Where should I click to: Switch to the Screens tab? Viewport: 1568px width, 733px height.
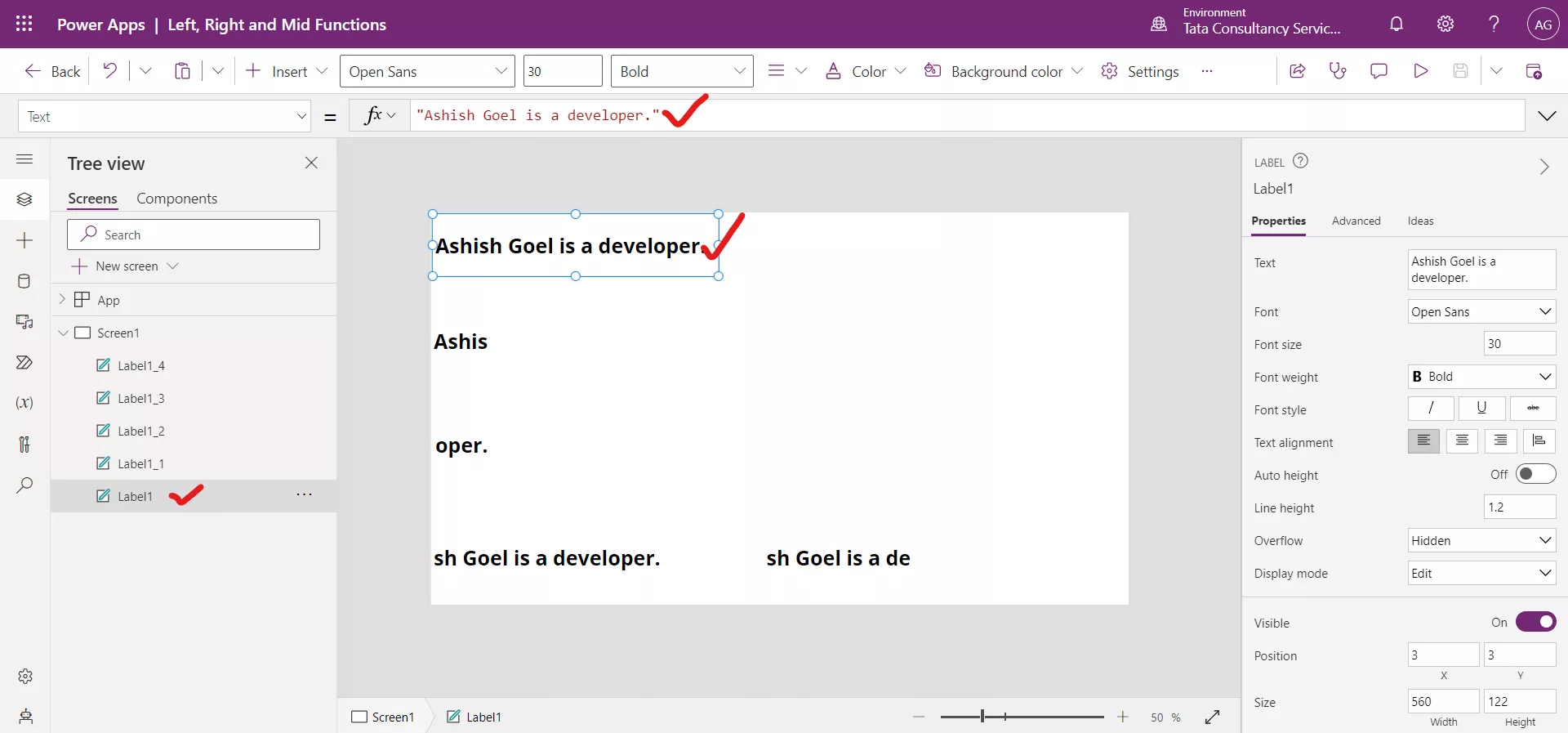tap(92, 199)
